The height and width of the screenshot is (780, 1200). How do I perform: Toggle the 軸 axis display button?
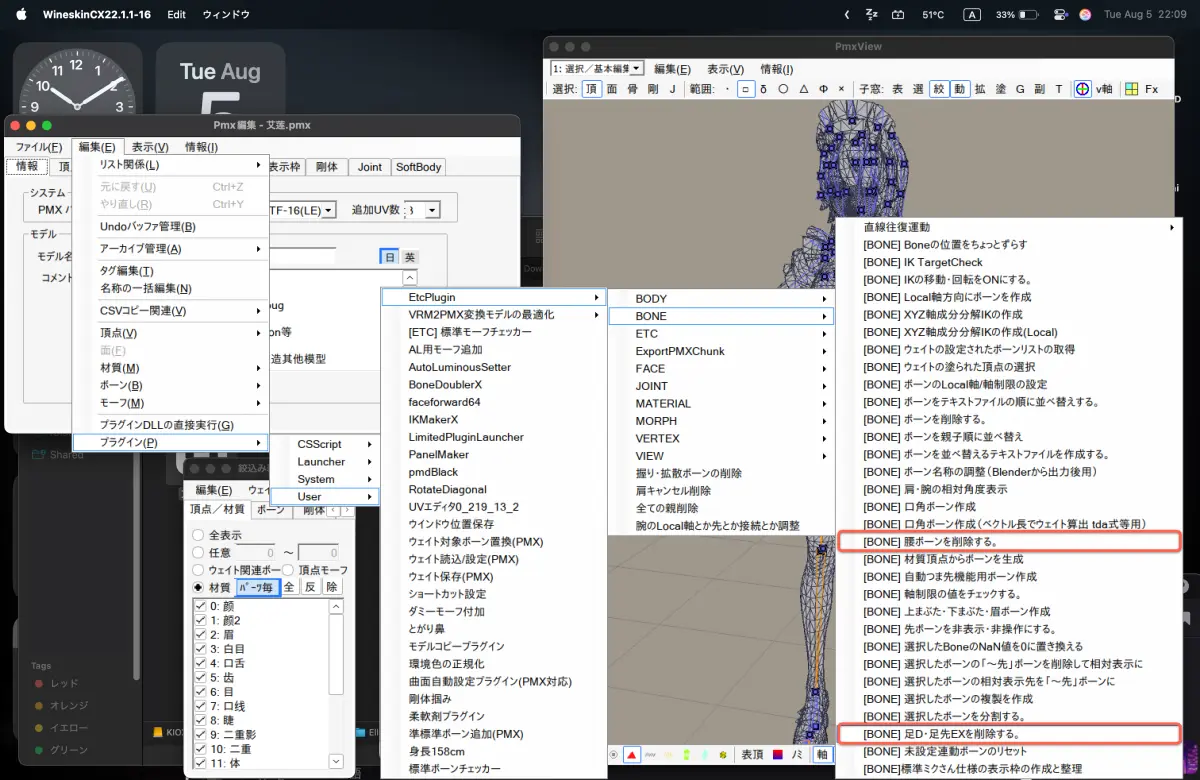(x=822, y=754)
